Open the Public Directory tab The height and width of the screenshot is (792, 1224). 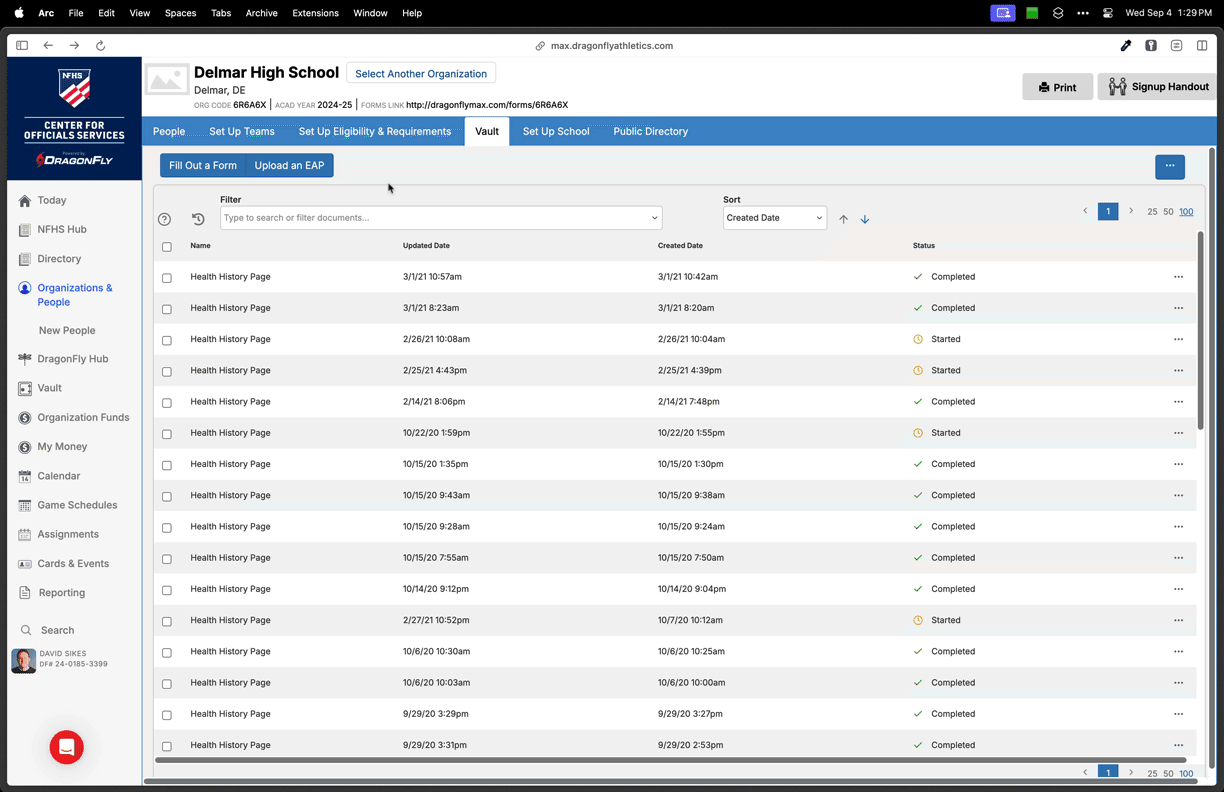pyautogui.click(x=650, y=131)
